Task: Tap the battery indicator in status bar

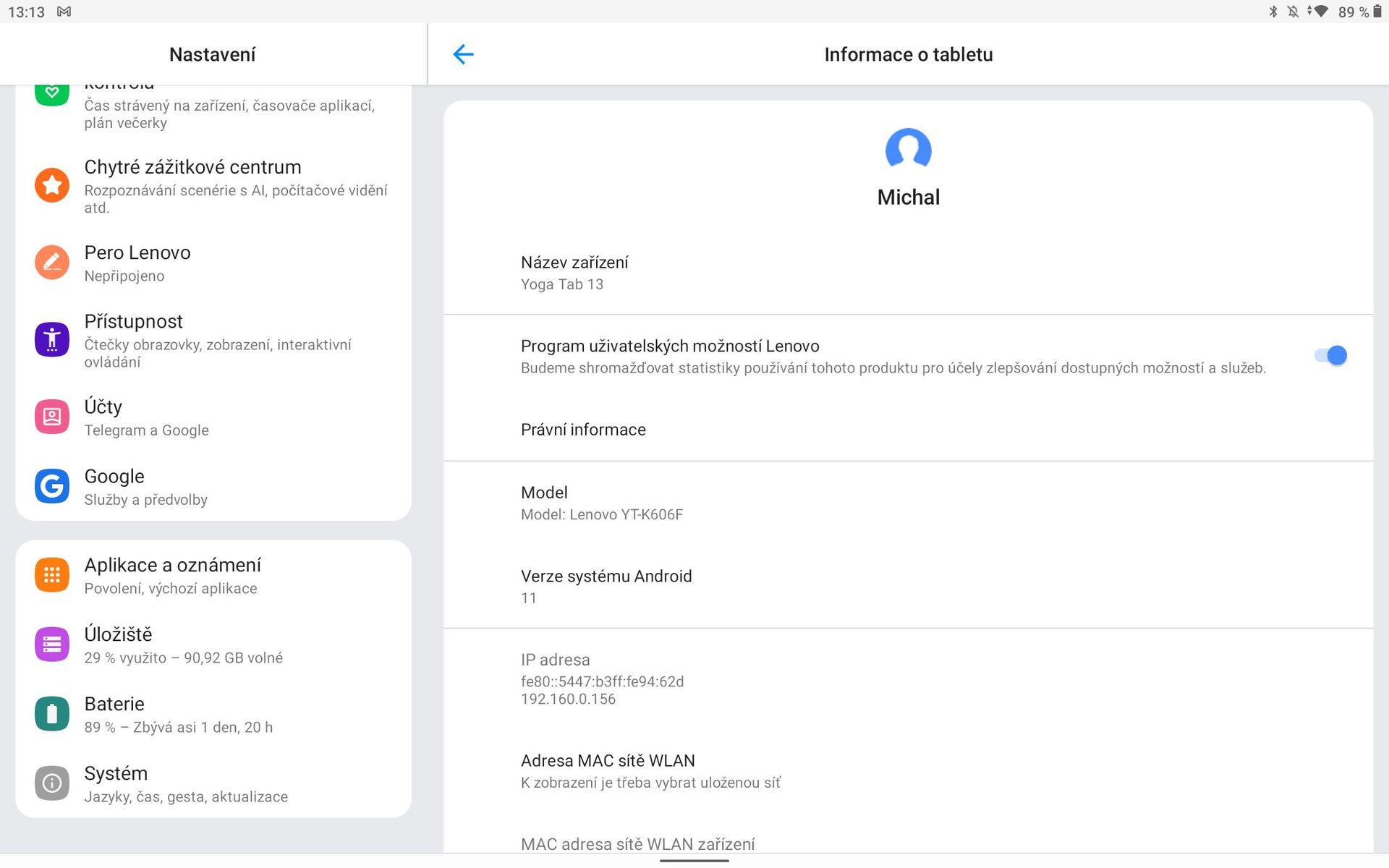Action: pos(1377,12)
